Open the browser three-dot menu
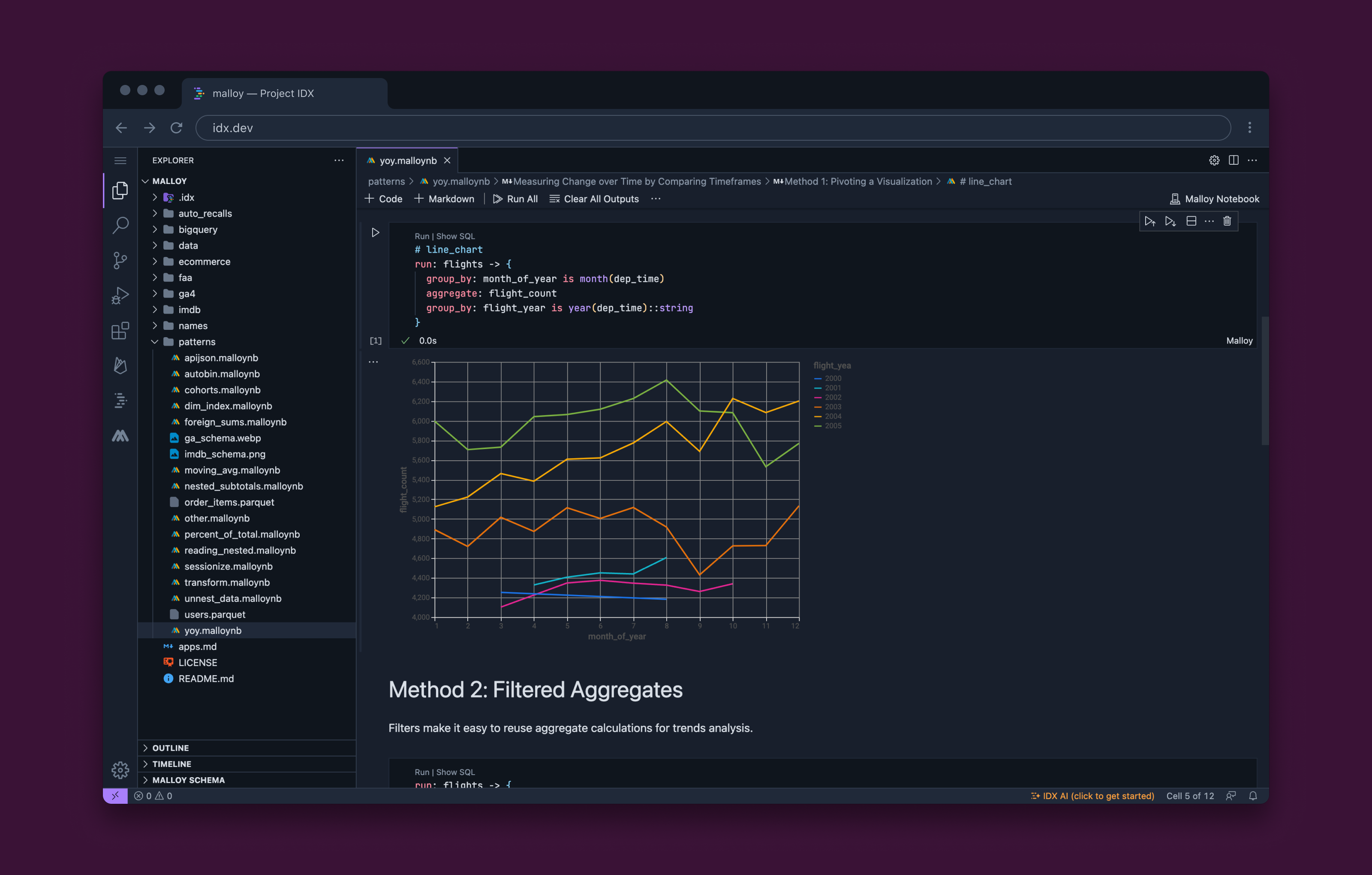The height and width of the screenshot is (875, 1372). (1249, 128)
